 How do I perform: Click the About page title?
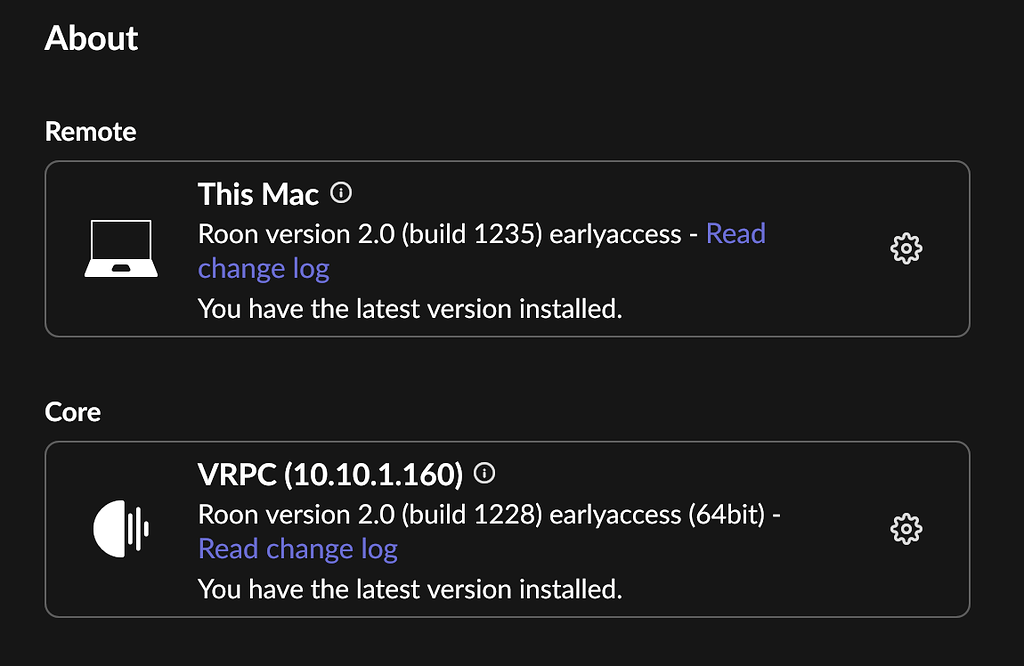[91, 38]
